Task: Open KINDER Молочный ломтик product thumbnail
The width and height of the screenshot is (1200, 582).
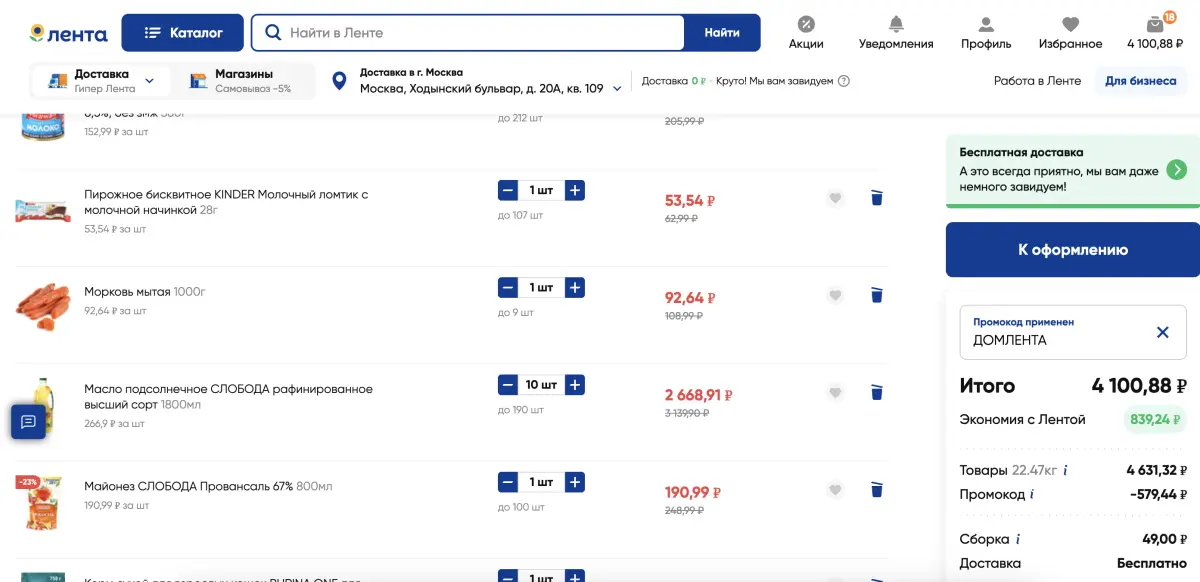Action: click(x=43, y=210)
